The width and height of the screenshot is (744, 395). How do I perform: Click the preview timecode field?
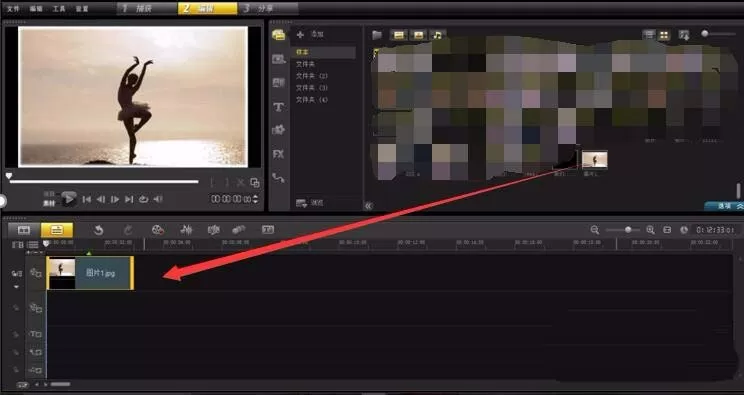click(232, 199)
